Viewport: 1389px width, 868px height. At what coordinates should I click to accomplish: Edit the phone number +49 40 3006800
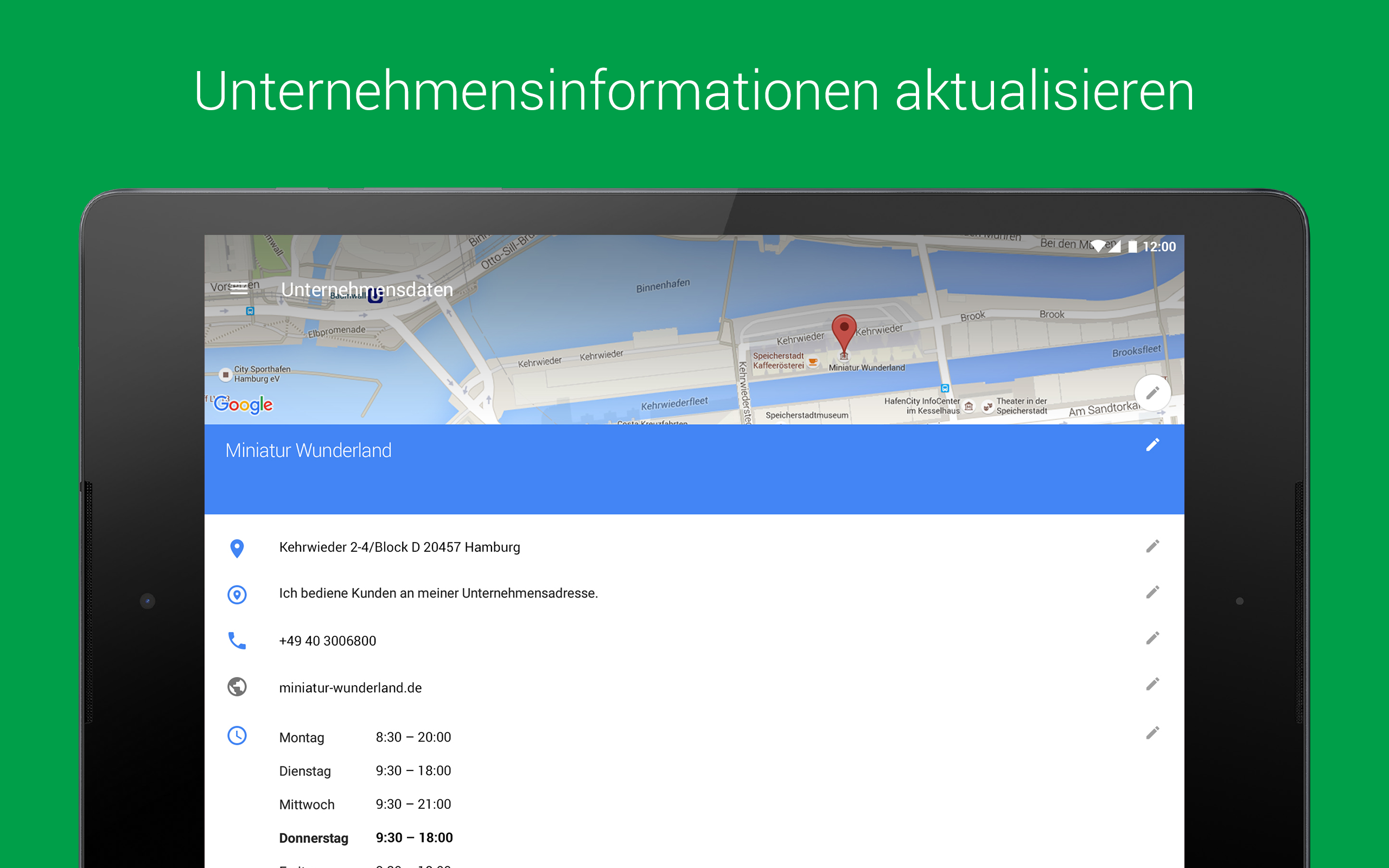1152,639
